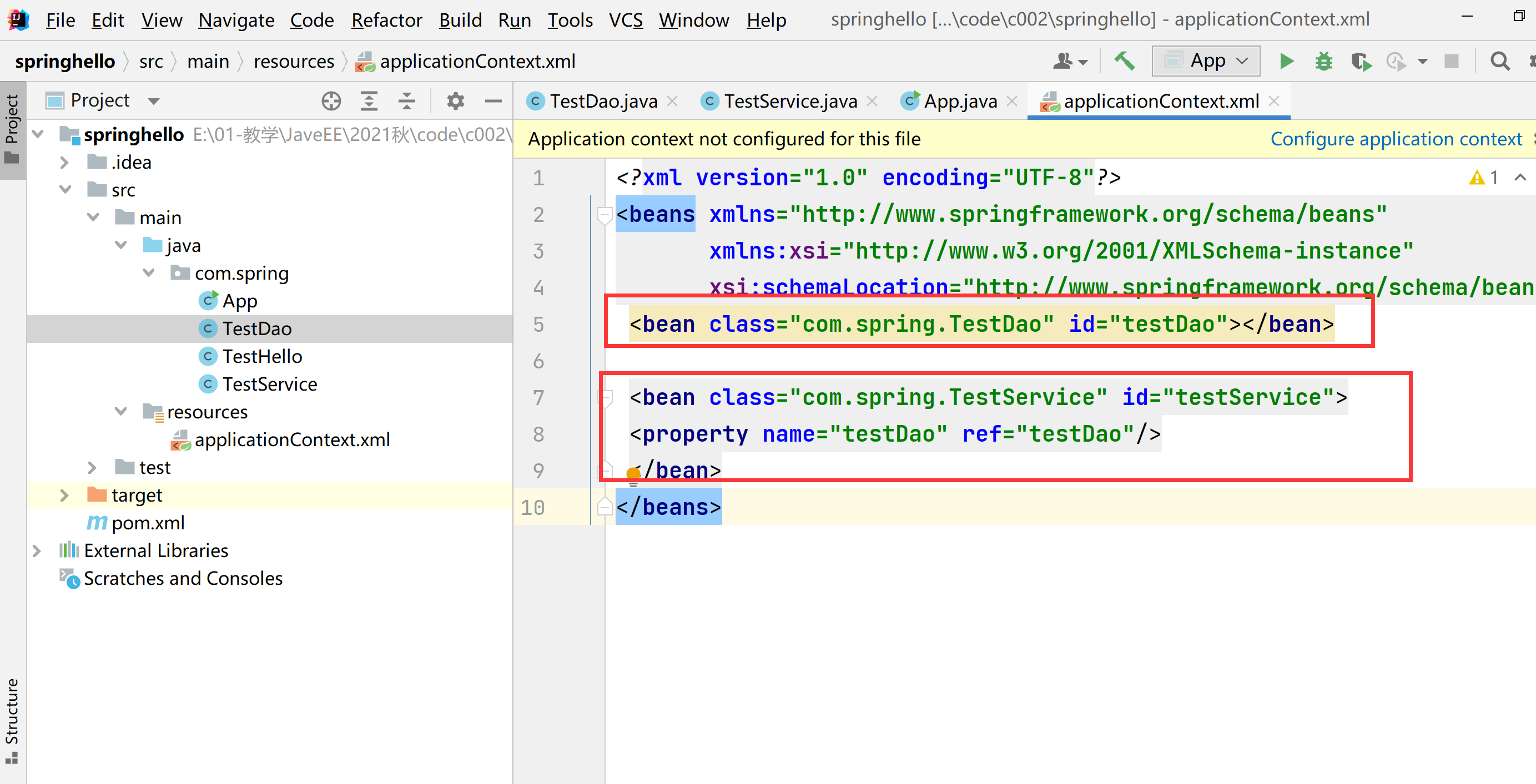Image resolution: width=1536 pixels, height=784 pixels.
Task: Click the Build project hammer icon
Action: click(1124, 61)
